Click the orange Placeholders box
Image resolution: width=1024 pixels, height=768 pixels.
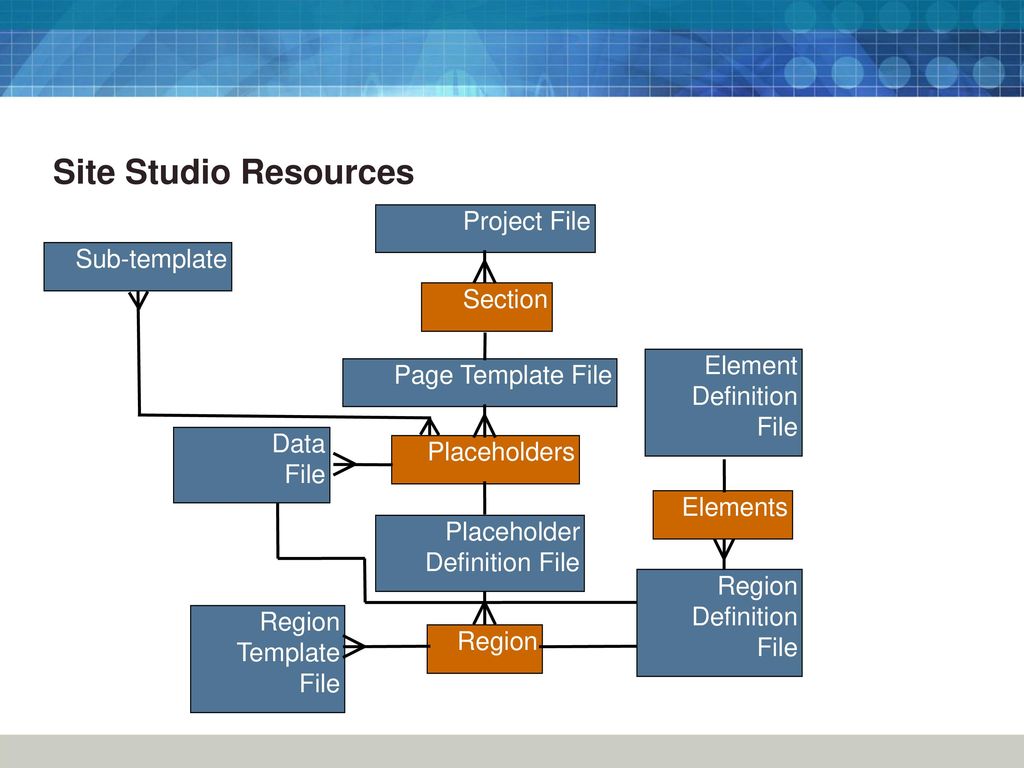coord(485,460)
